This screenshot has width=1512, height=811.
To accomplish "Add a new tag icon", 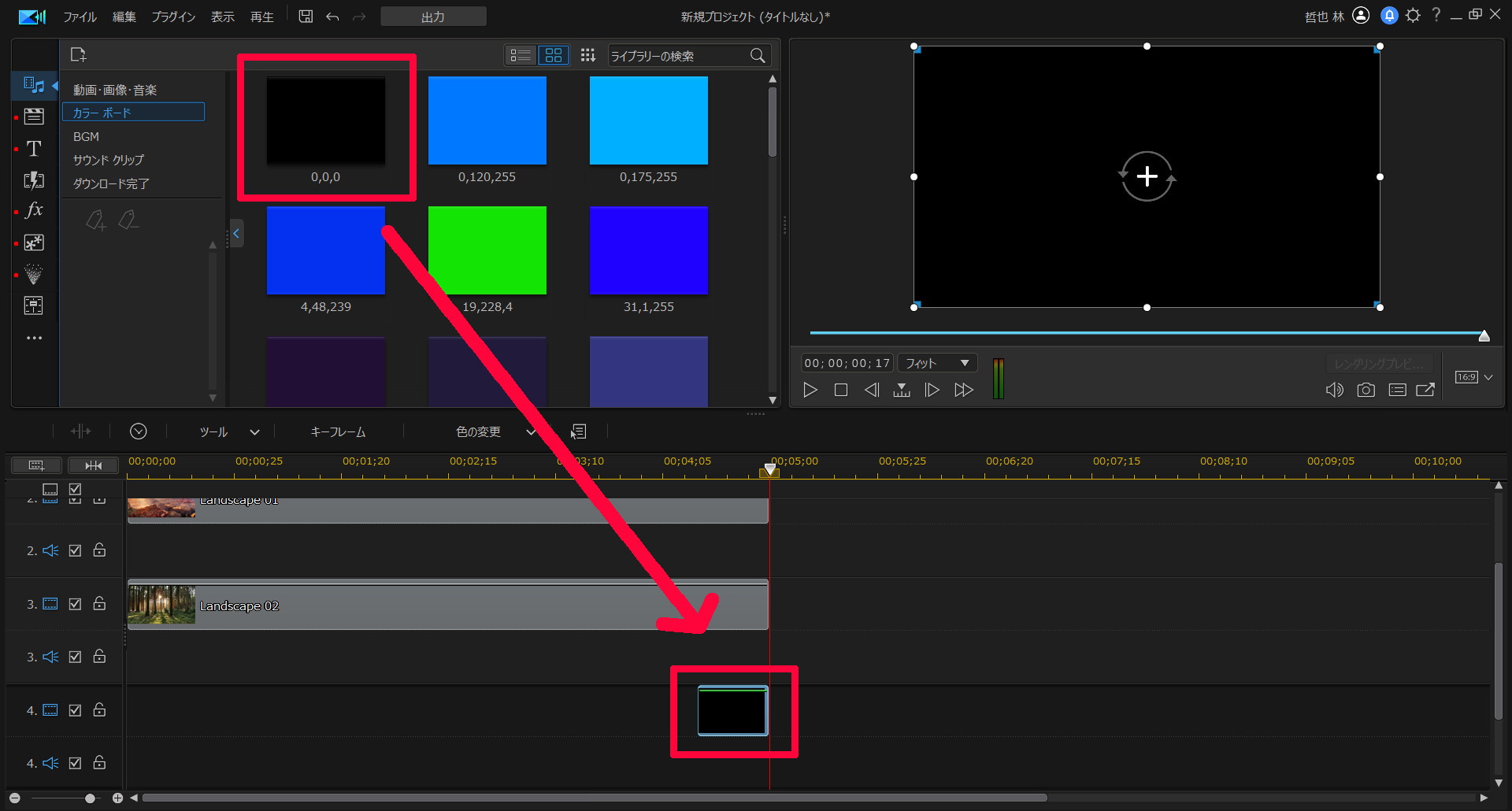I will [x=95, y=220].
